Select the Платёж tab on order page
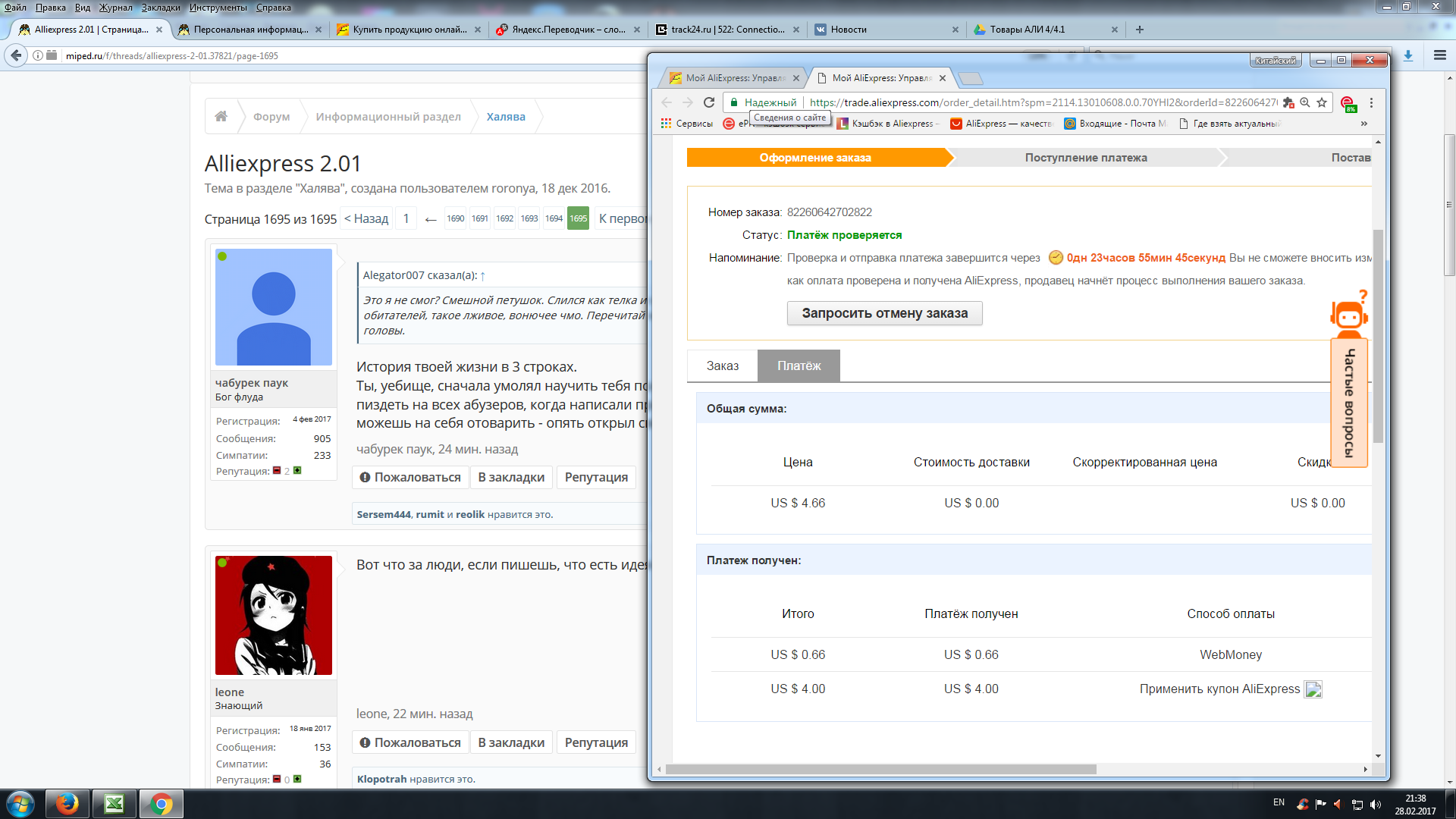 point(799,366)
